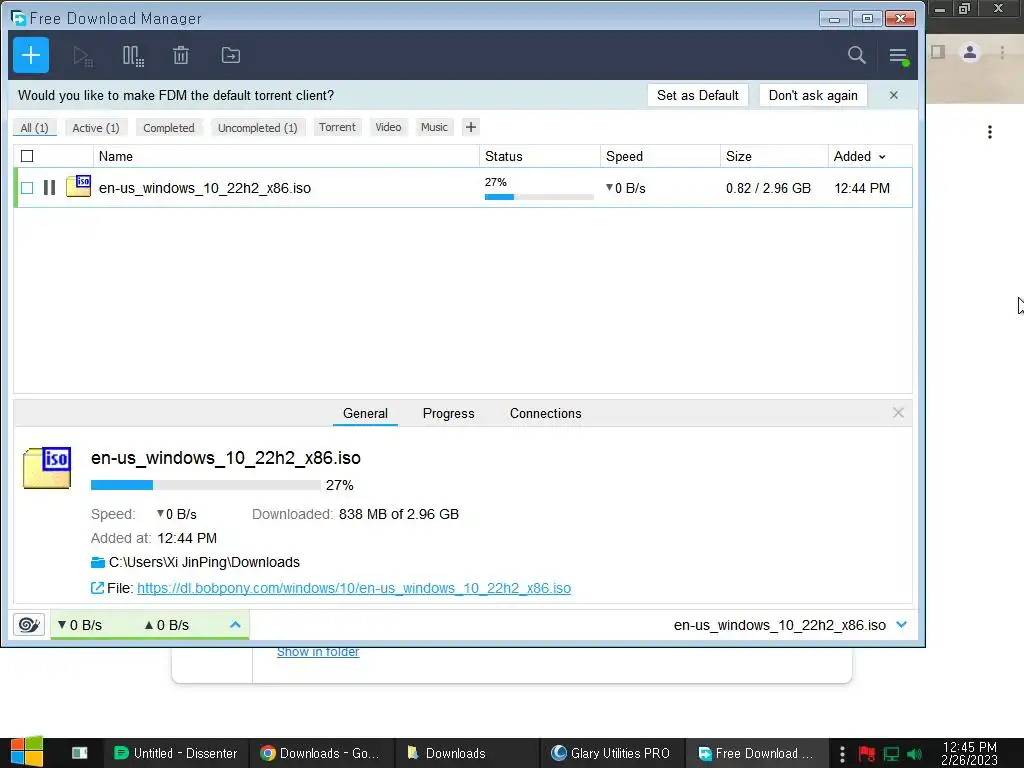Viewport: 1024px width, 768px height.
Task: Click large iso file icon in General panel
Action: tap(47, 468)
